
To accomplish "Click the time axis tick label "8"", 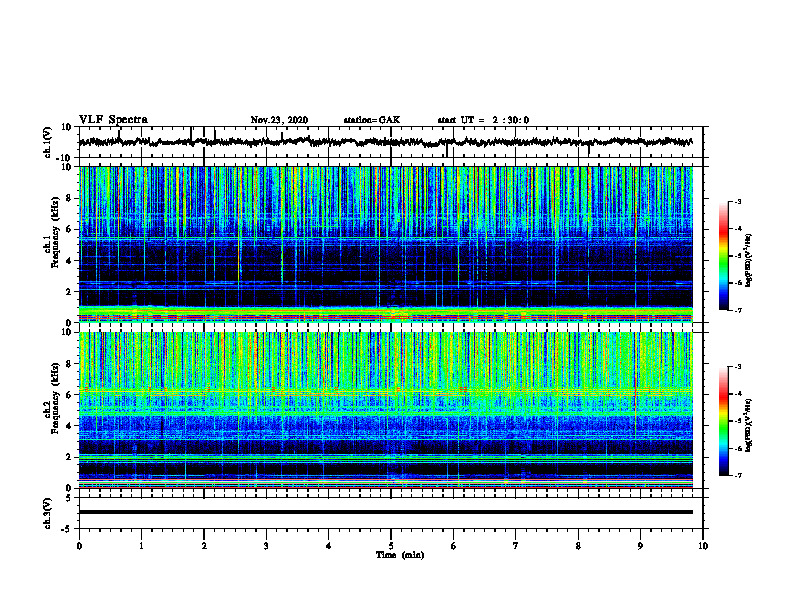I will [578, 546].
